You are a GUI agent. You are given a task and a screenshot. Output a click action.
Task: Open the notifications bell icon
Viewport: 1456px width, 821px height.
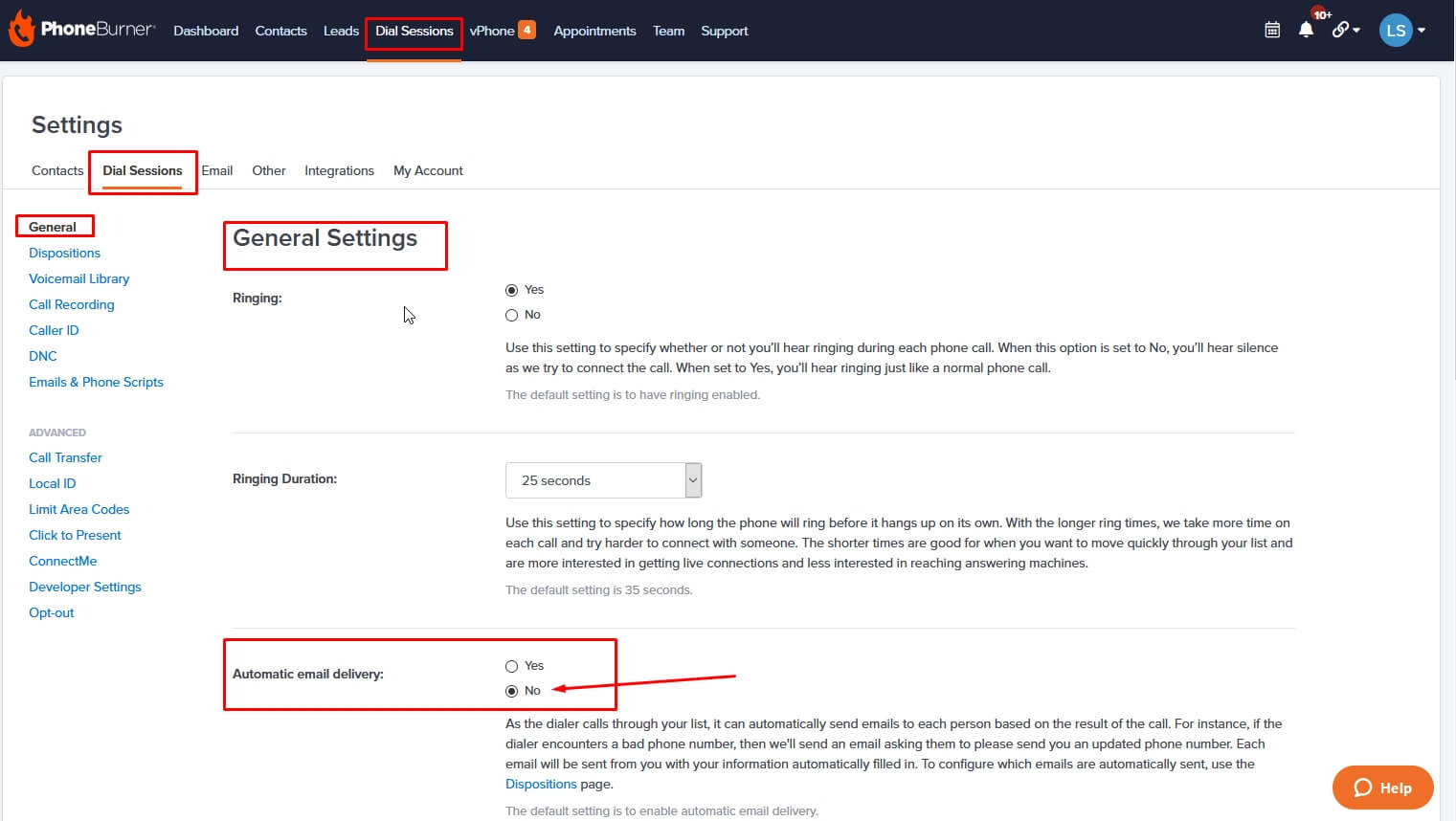point(1306,30)
